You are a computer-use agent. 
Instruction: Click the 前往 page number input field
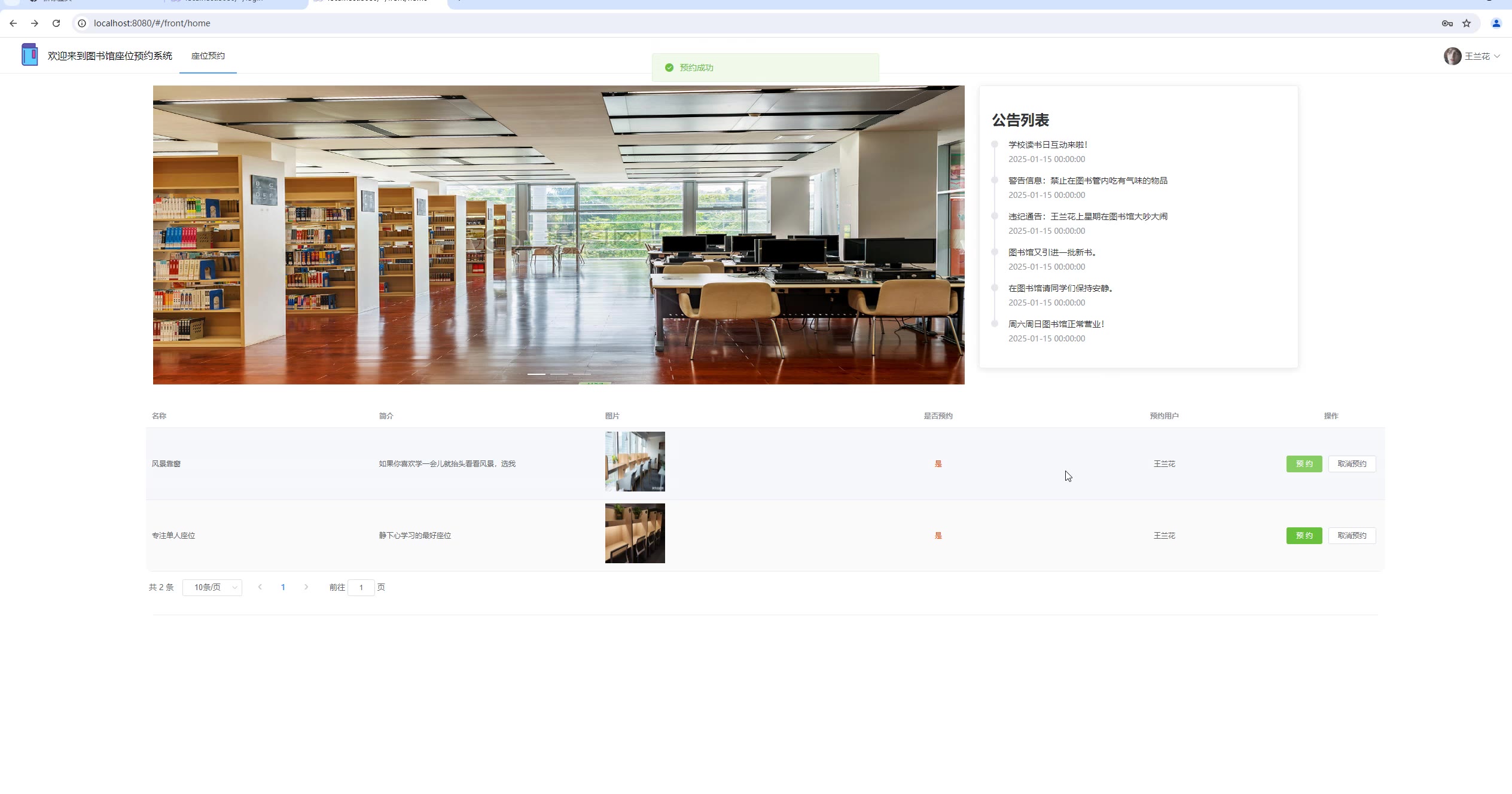pos(361,587)
